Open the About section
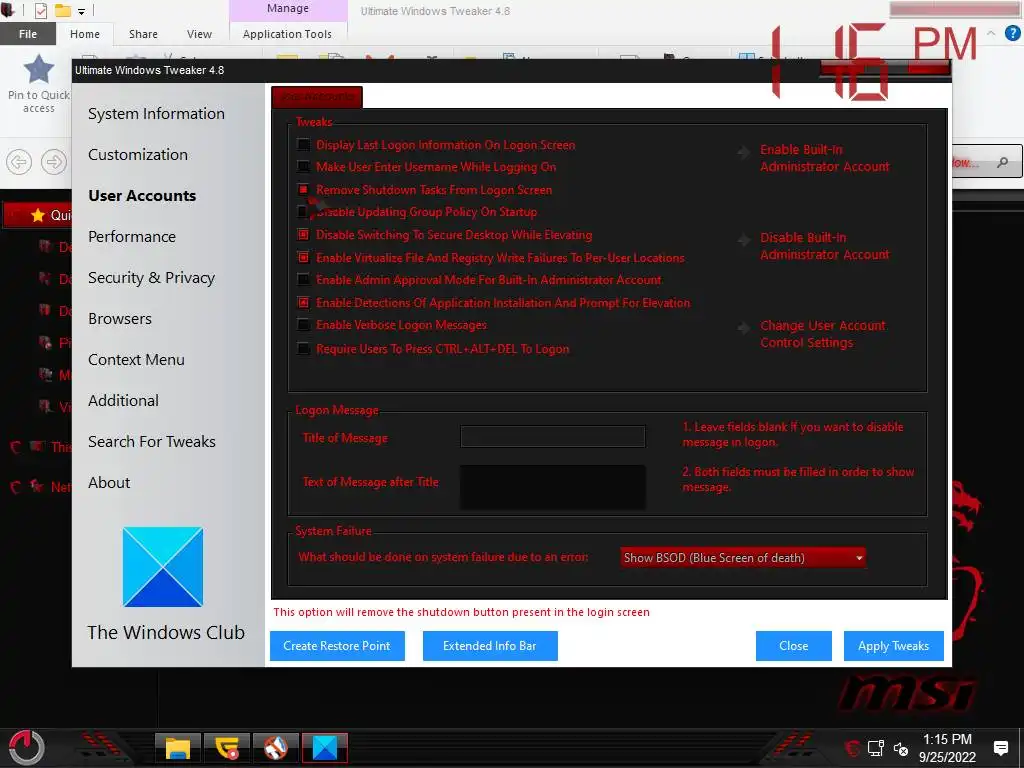This screenshot has width=1024, height=768. click(x=109, y=483)
